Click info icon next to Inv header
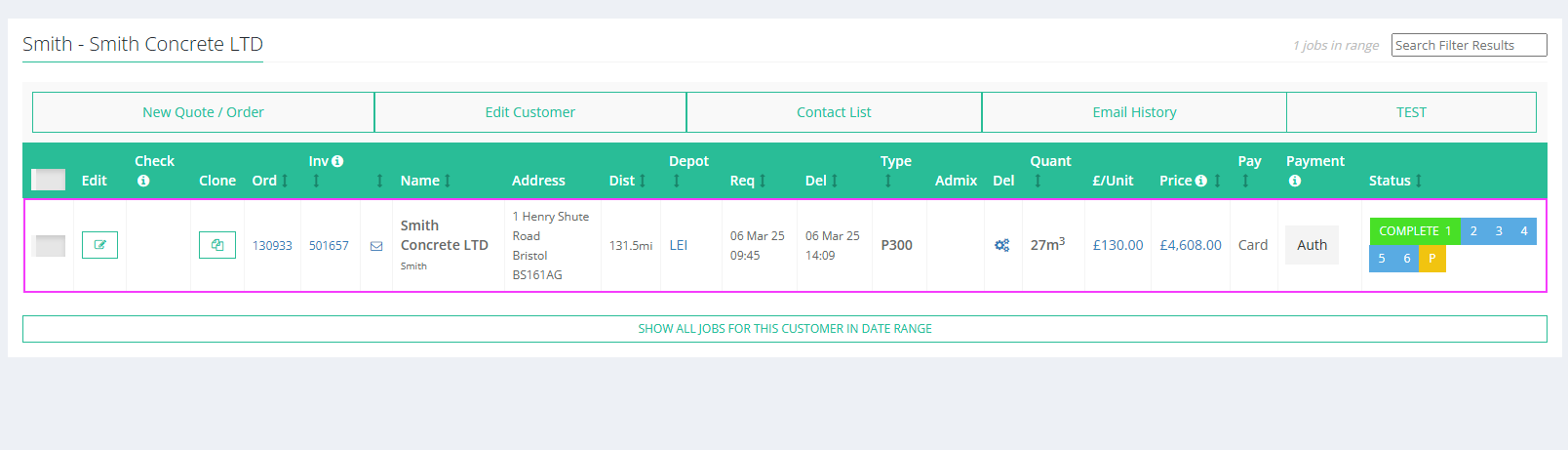1568x450 pixels. coord(337,161)
